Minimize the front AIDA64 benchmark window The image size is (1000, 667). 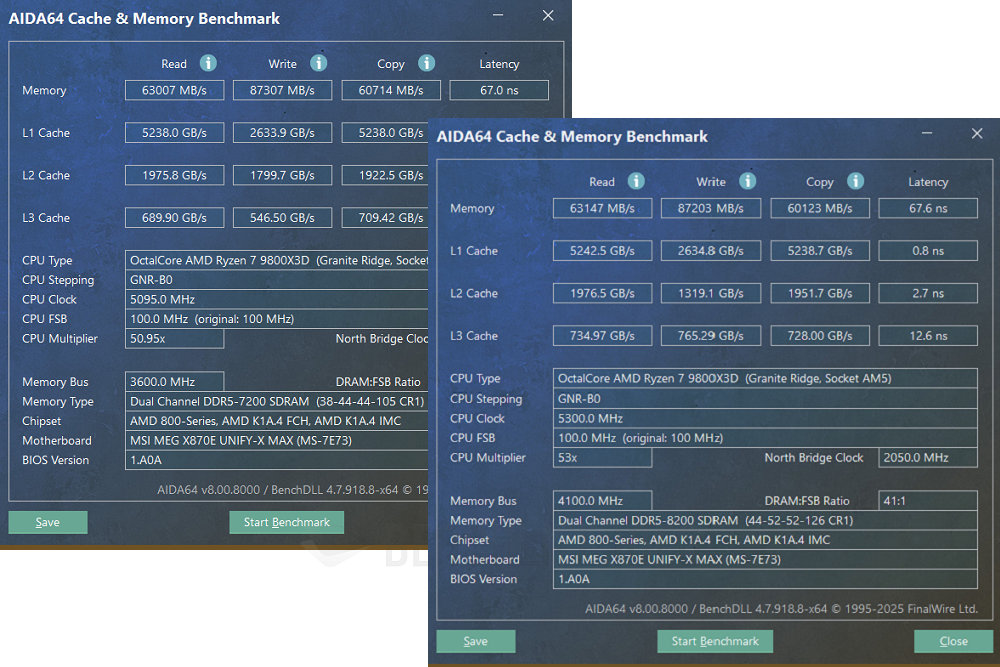[x=927, y=135]
